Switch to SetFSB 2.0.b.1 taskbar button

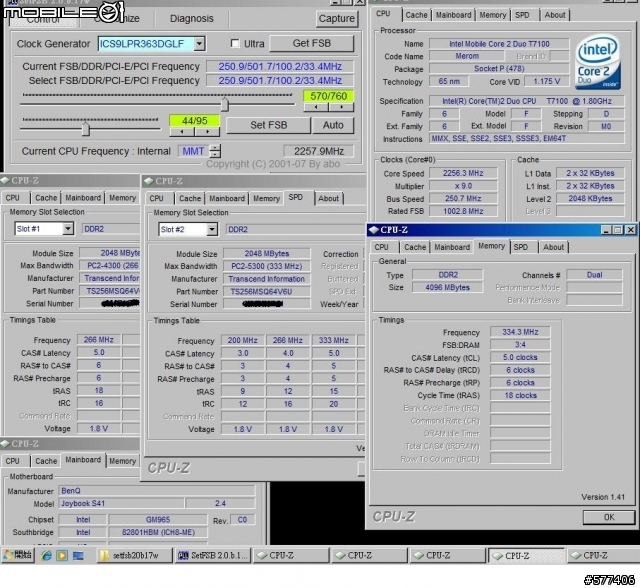213,555
